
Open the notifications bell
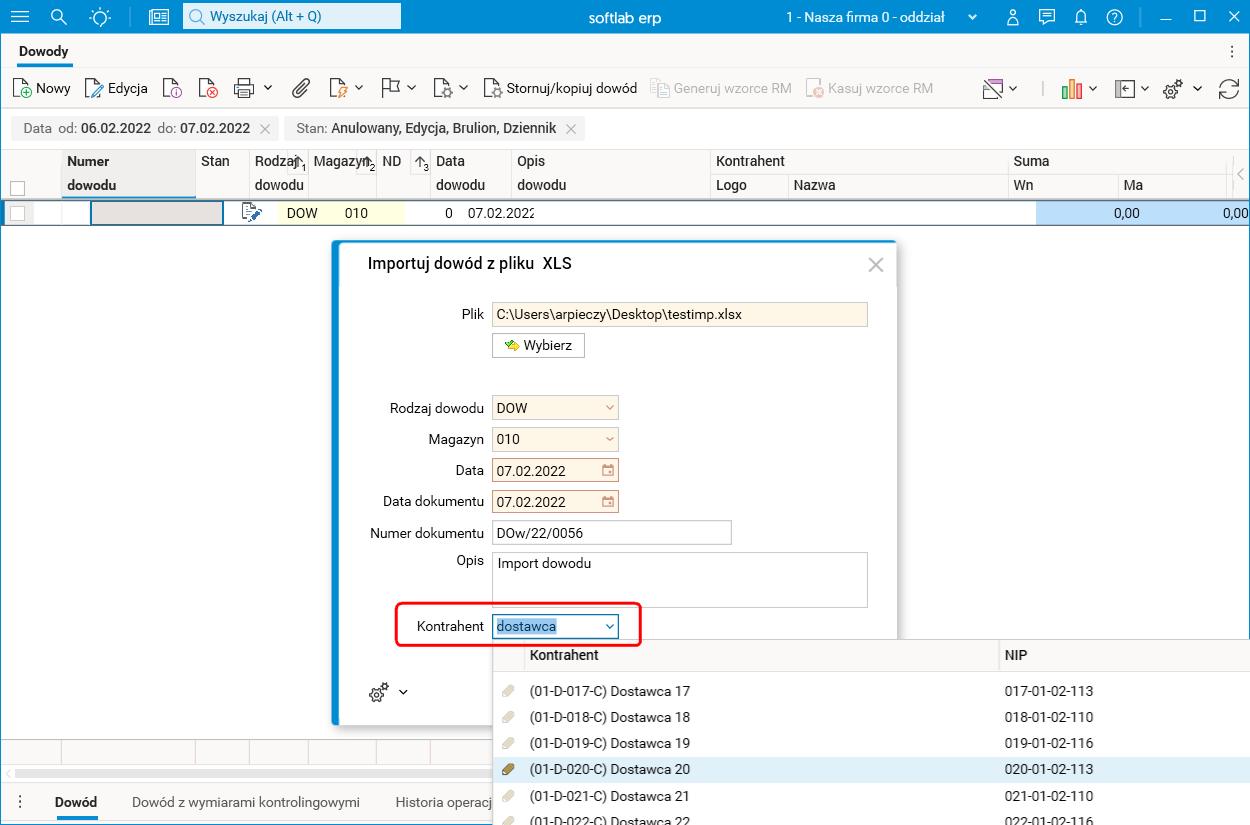click(x=1081, y=17)
